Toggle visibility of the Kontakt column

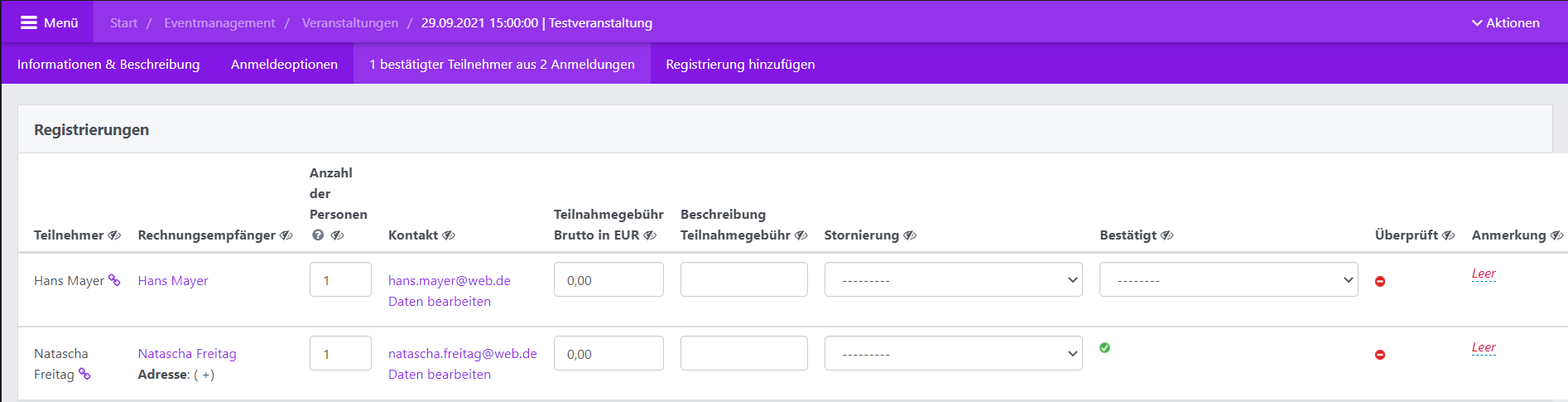tap(449, 235)
